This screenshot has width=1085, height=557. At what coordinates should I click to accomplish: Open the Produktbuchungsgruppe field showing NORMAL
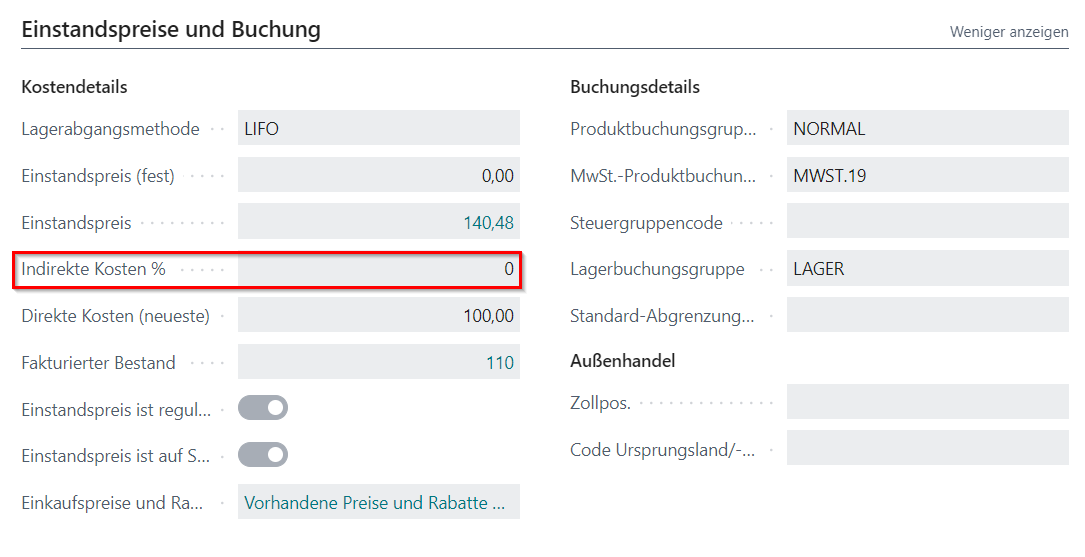927,129
